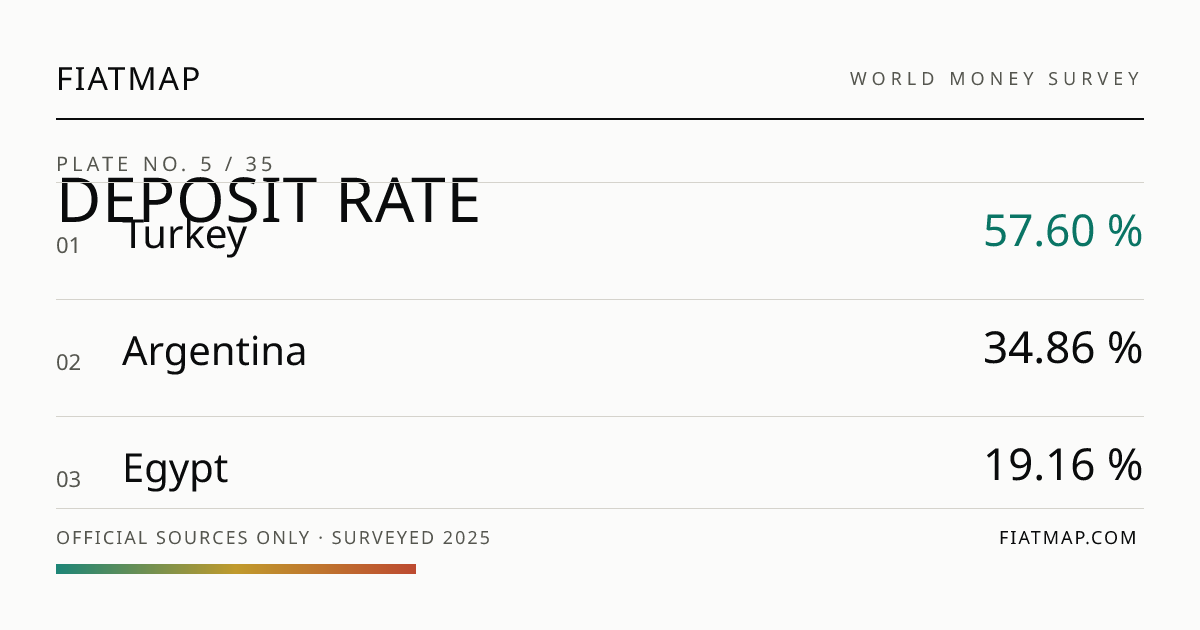Click rank number 02
The image size is (1200, 630).
click(68, 363)
